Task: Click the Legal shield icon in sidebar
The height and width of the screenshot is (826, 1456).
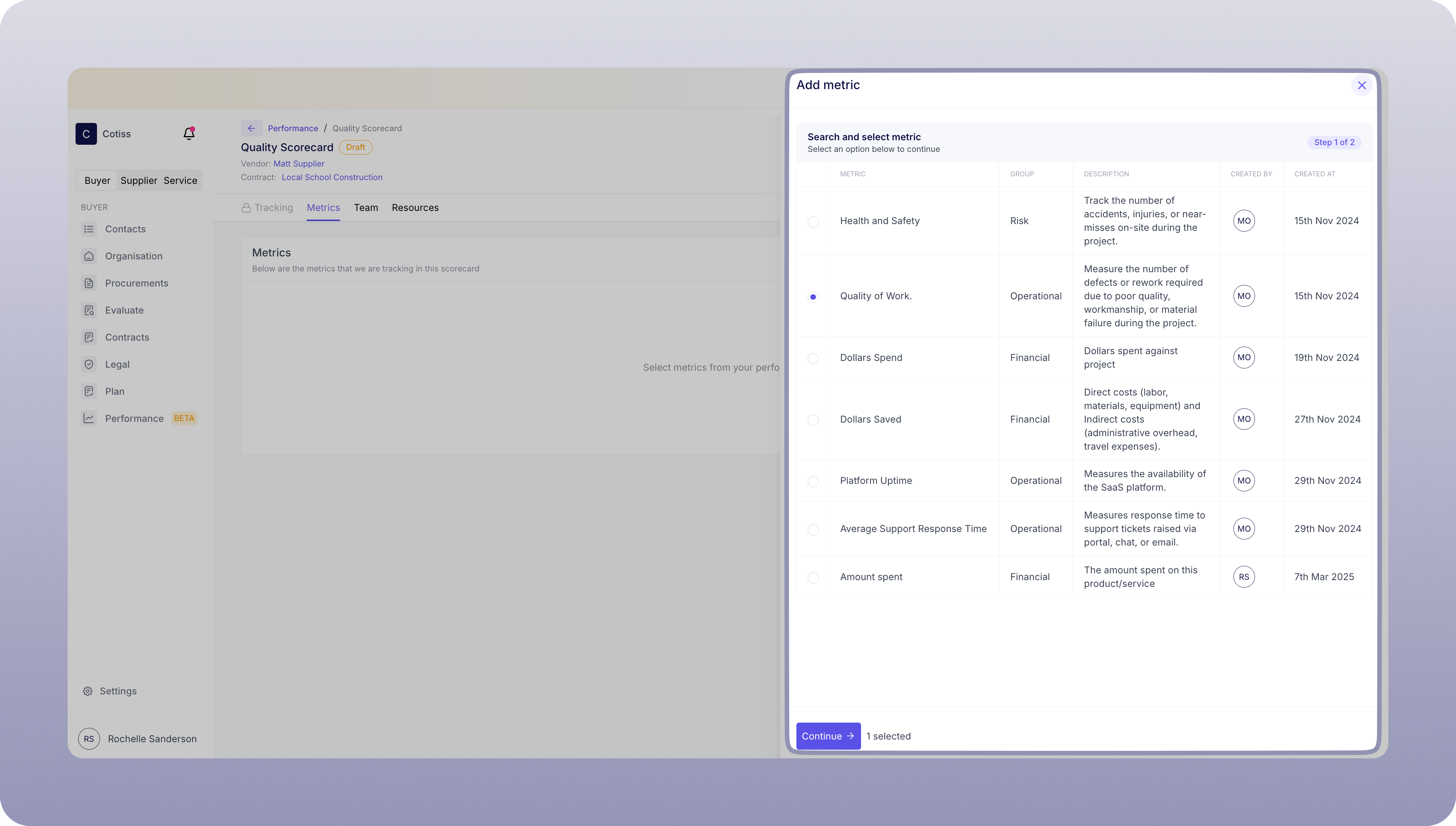Action: pos(89,364)
